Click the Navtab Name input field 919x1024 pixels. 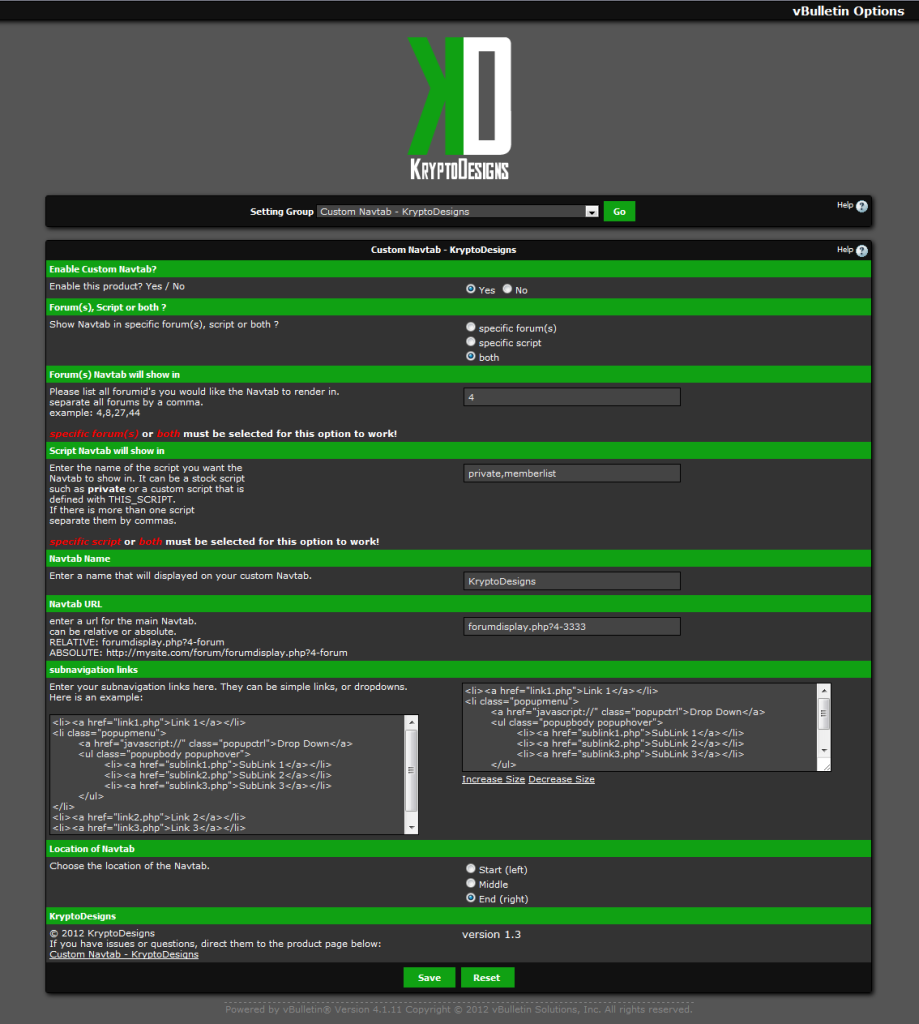point(572,581)
